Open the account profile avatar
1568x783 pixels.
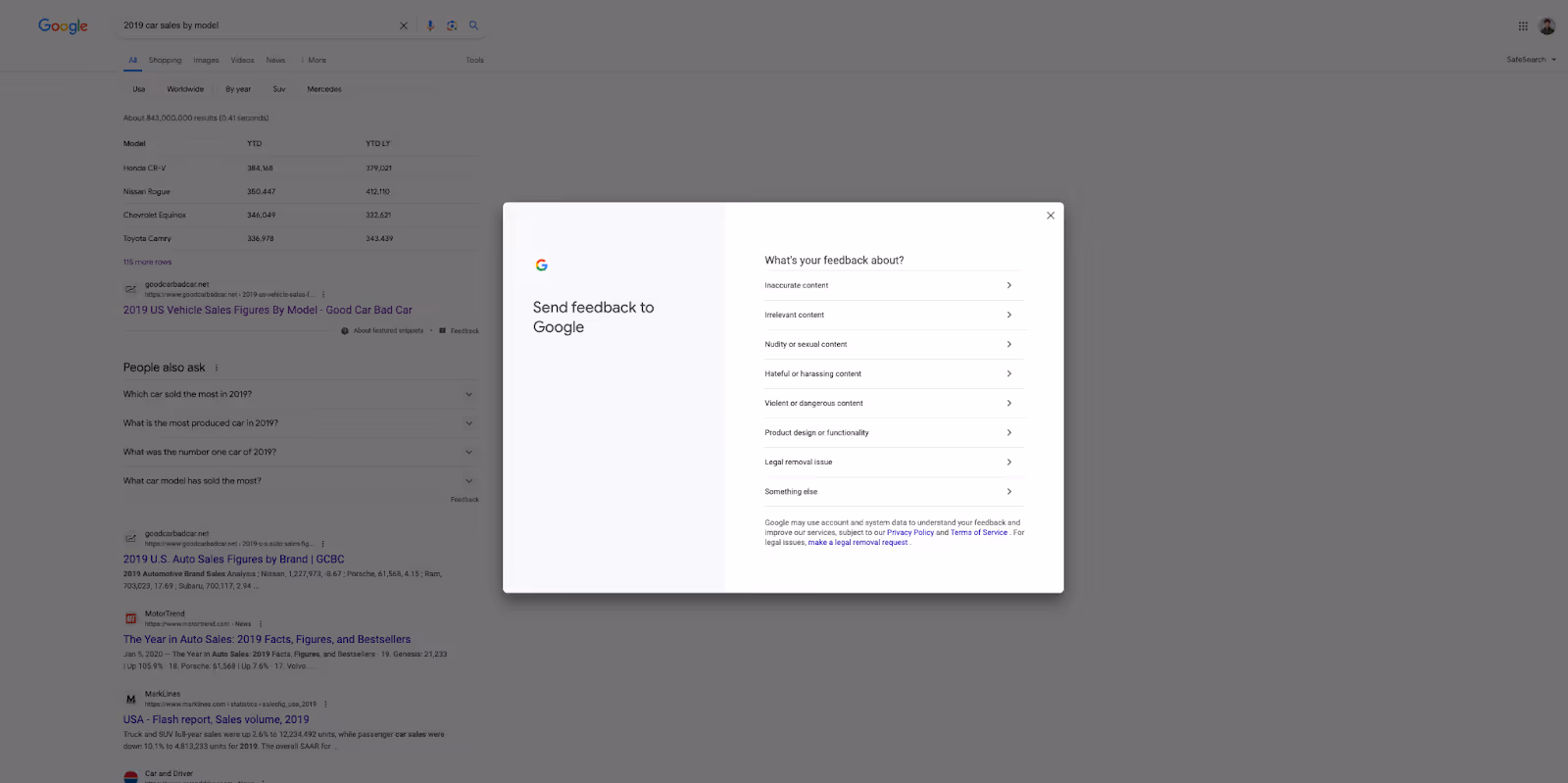(x=1547, y=26)
